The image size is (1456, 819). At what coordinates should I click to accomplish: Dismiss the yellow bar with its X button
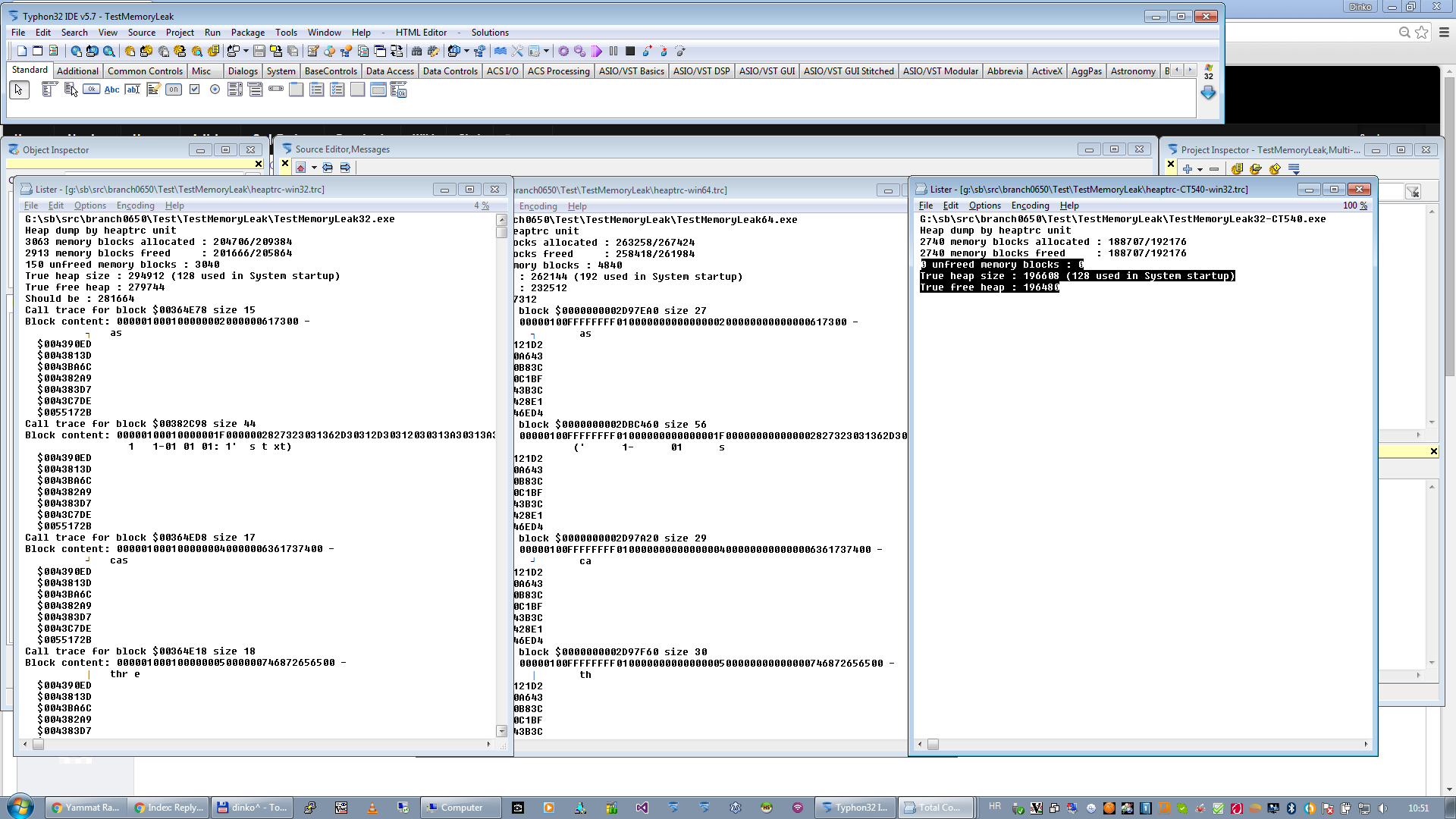pos(1433,451)
